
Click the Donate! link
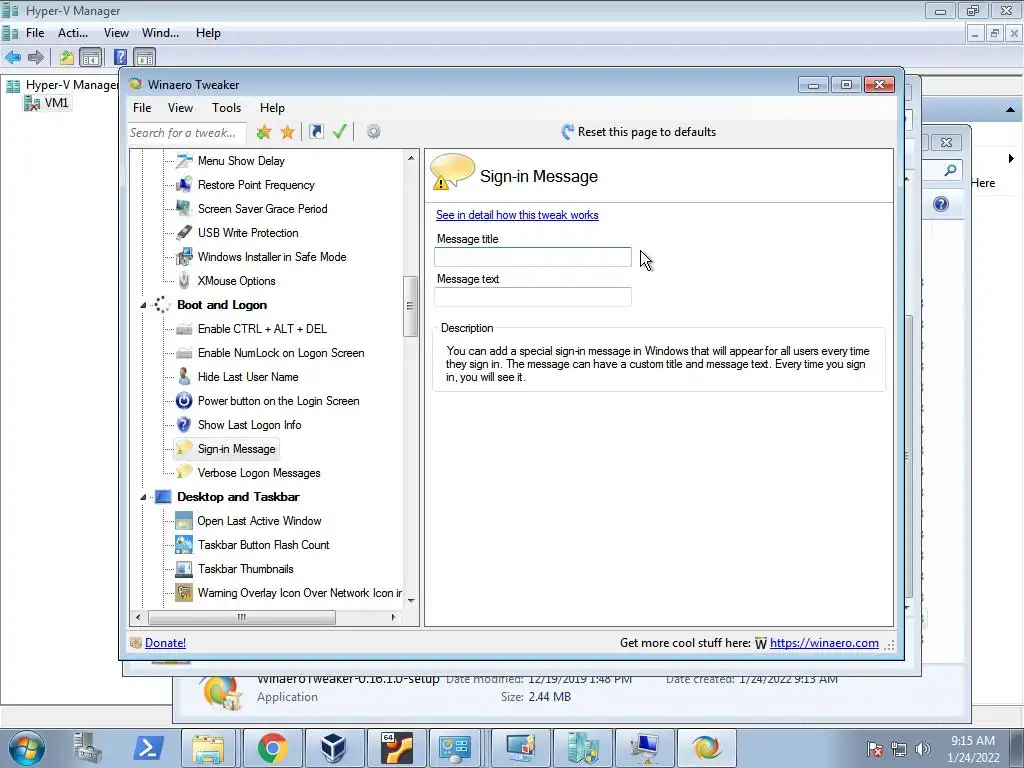tap(165, 643)
